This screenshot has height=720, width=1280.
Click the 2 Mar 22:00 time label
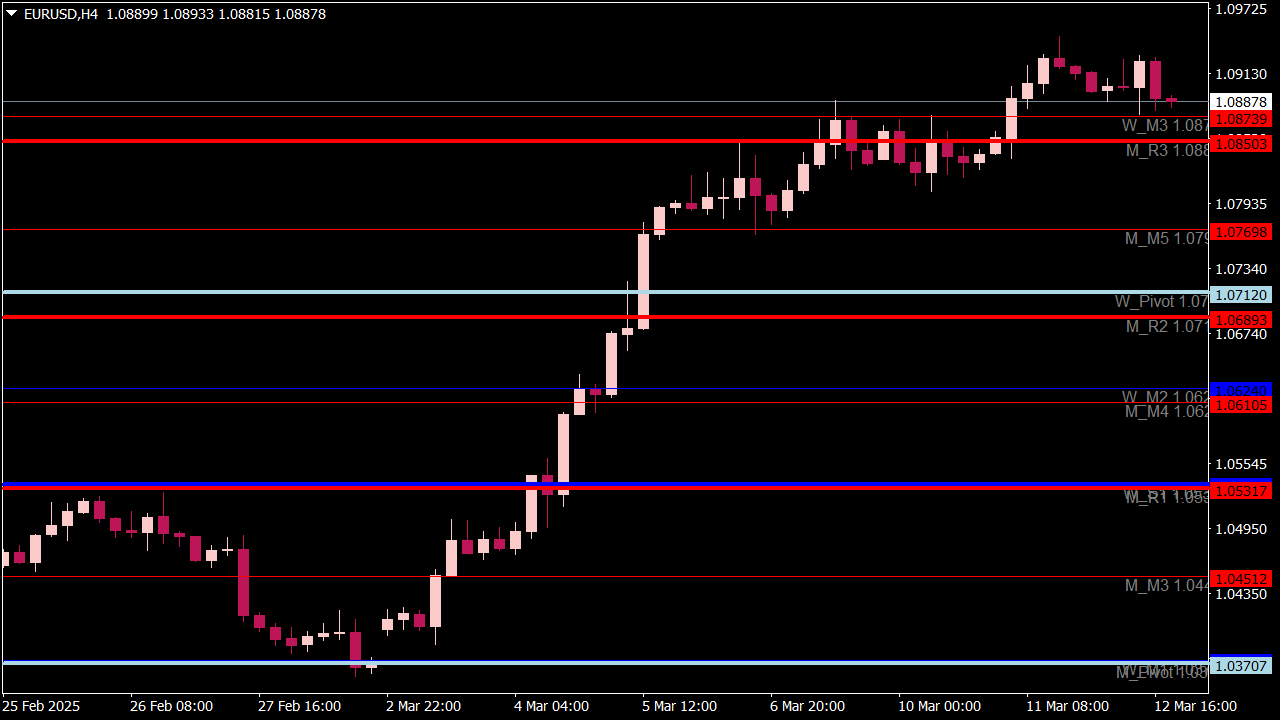[x=424, y=706]
